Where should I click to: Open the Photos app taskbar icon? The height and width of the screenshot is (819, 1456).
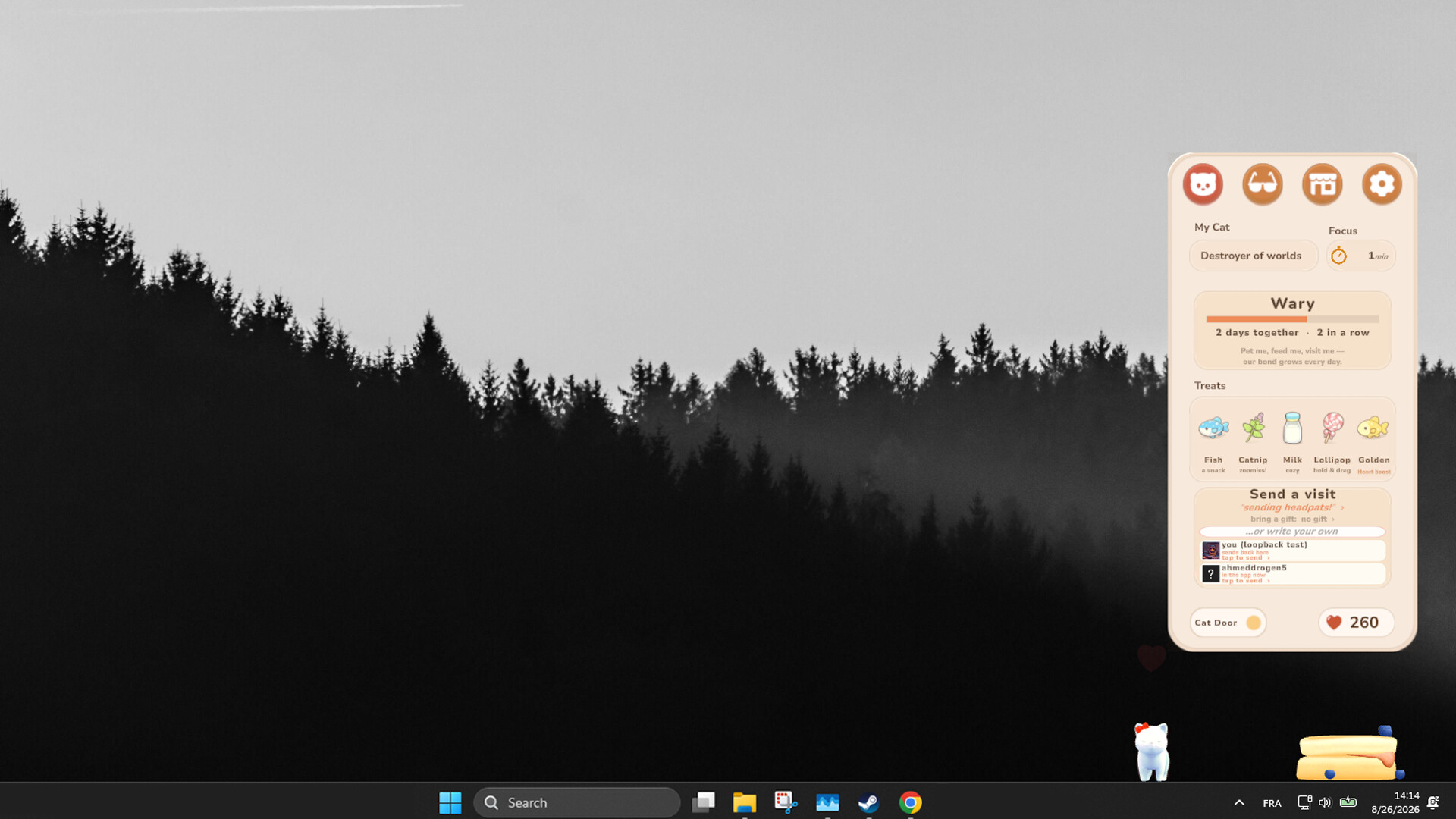[827, 802]
